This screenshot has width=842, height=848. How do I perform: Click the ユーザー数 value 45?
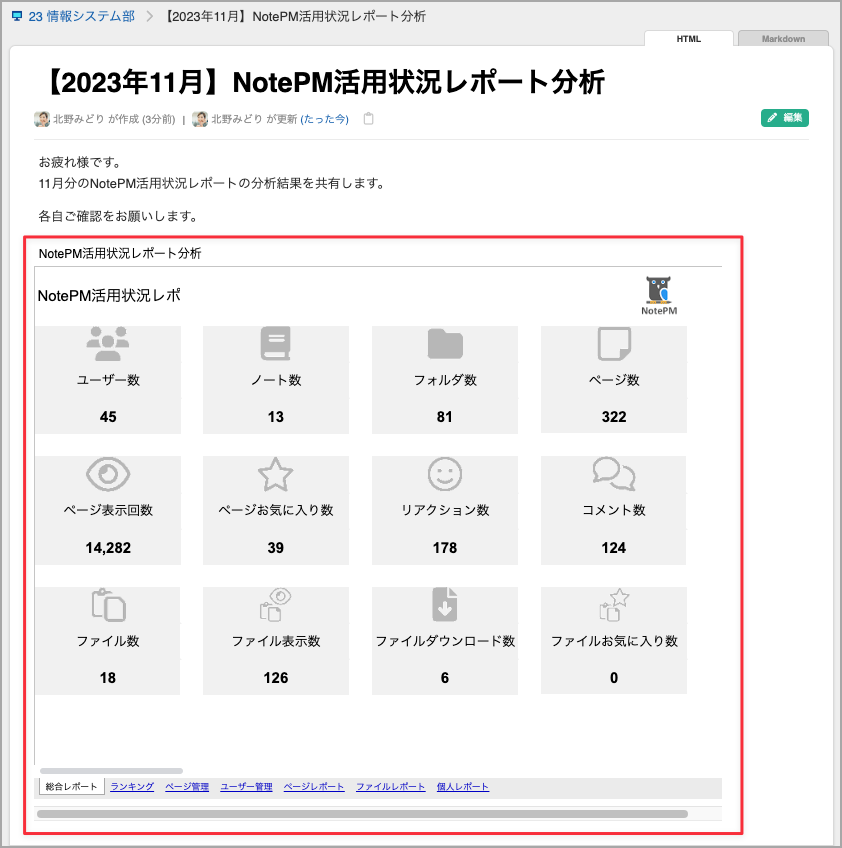[108, 417]
